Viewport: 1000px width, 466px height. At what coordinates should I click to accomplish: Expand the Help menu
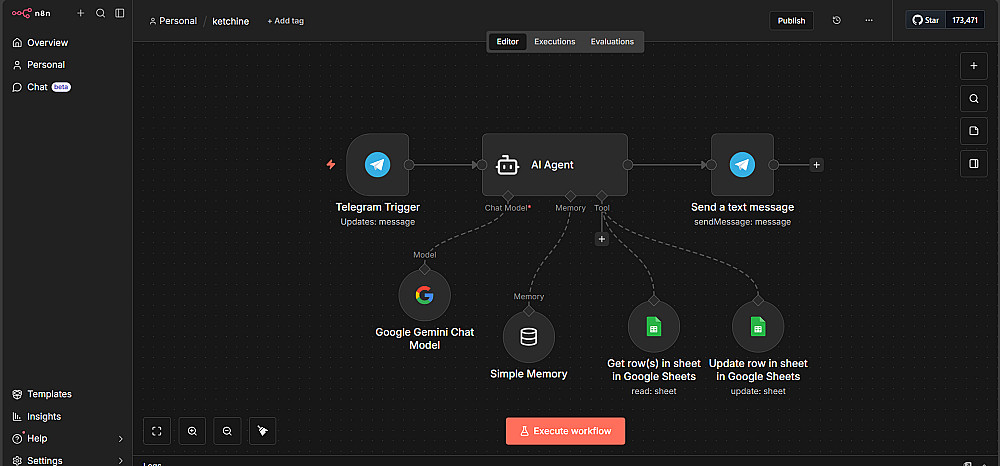(66, 439)
